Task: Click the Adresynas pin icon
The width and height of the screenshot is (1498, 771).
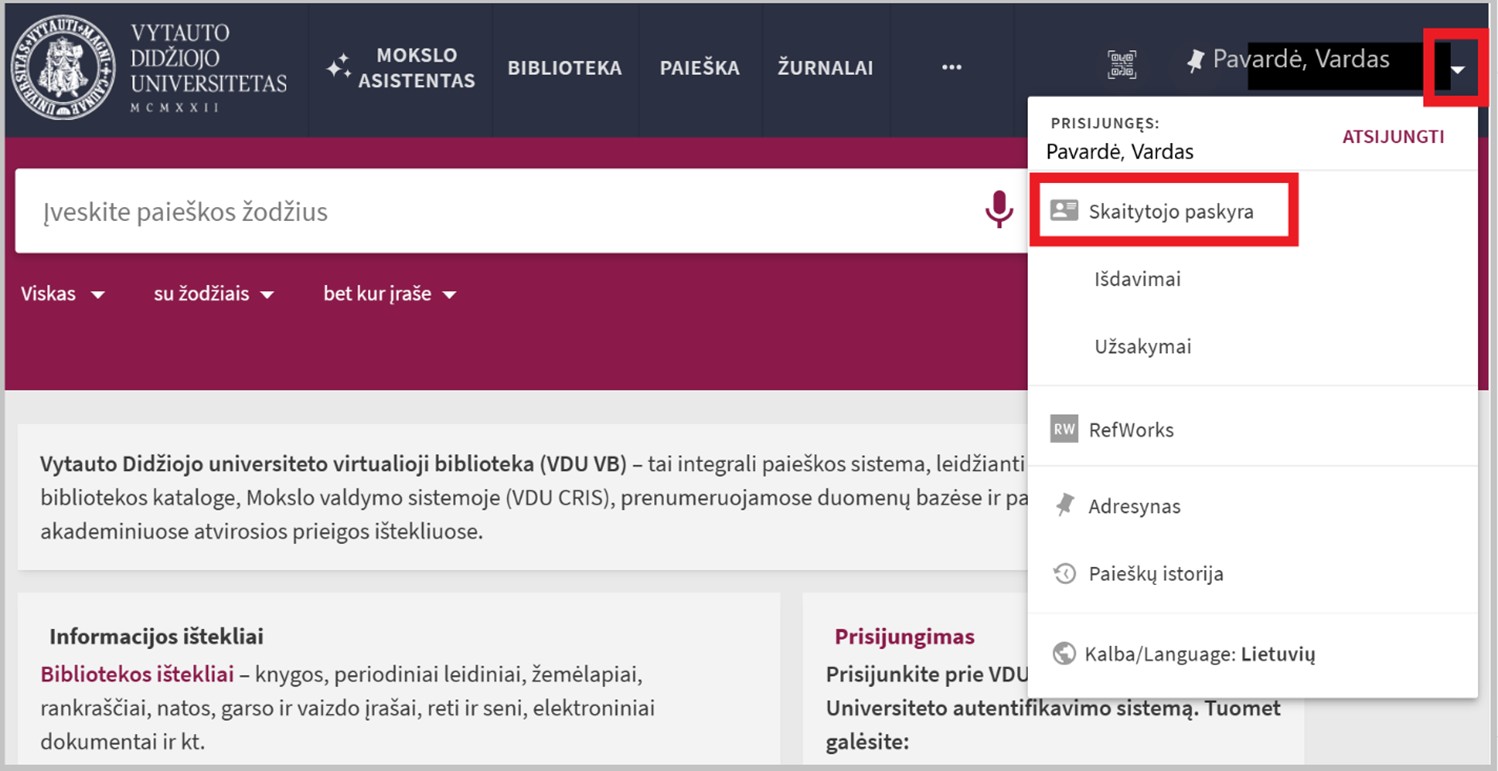Action: (1064, 506)
